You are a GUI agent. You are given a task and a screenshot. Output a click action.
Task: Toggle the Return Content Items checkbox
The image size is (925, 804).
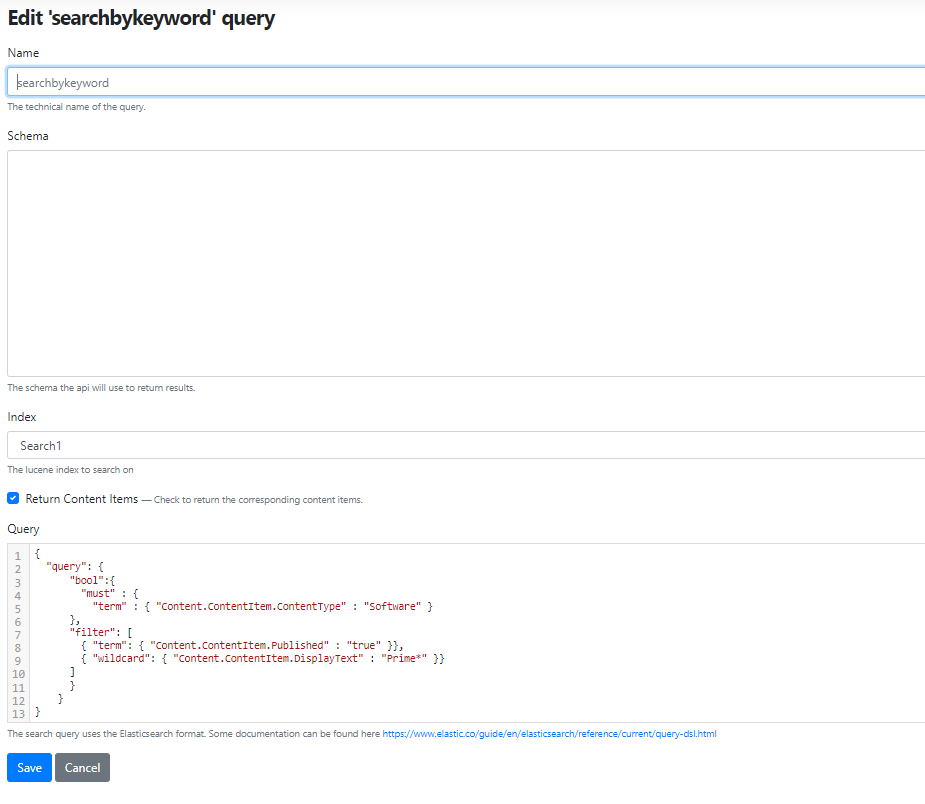[13, 498]
